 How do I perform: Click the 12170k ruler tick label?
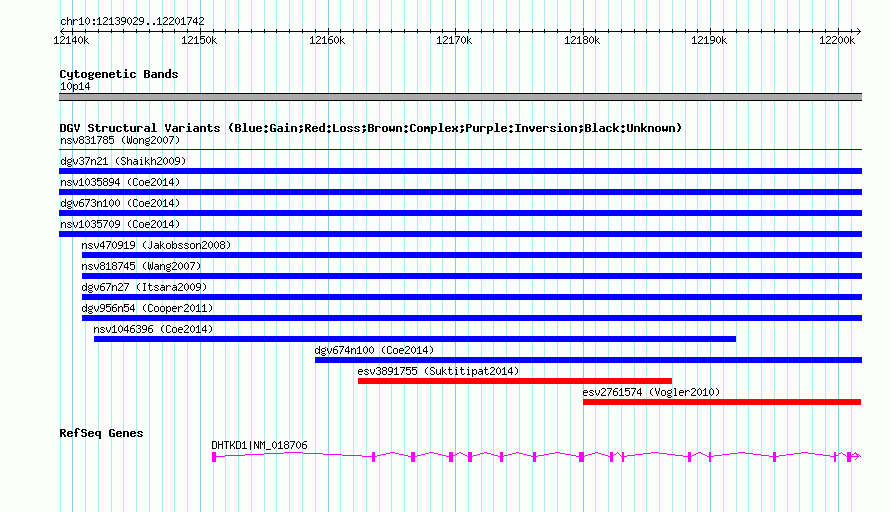tap(454, 40)
